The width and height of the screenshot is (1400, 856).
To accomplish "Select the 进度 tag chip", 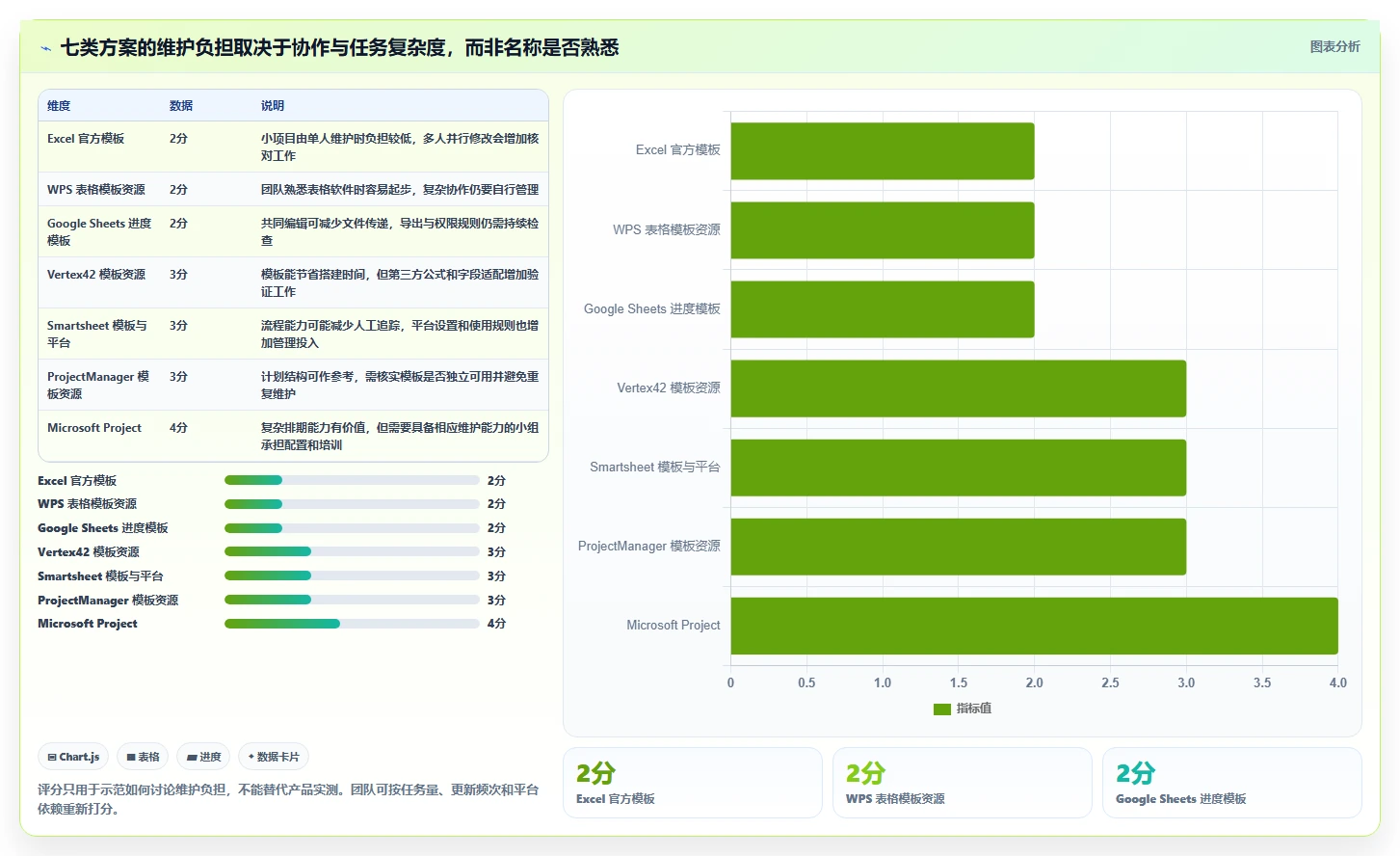I will [203, 757].
